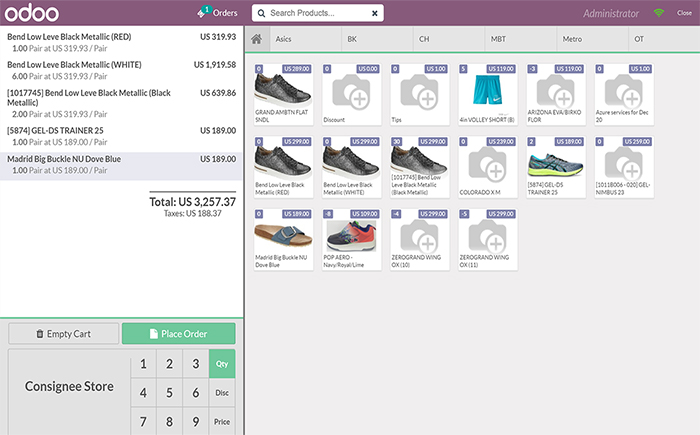This screenshot has width=700, height=435.
Task: Select [1017745] Bend Low Leve order line
Action: pos(121,103)
